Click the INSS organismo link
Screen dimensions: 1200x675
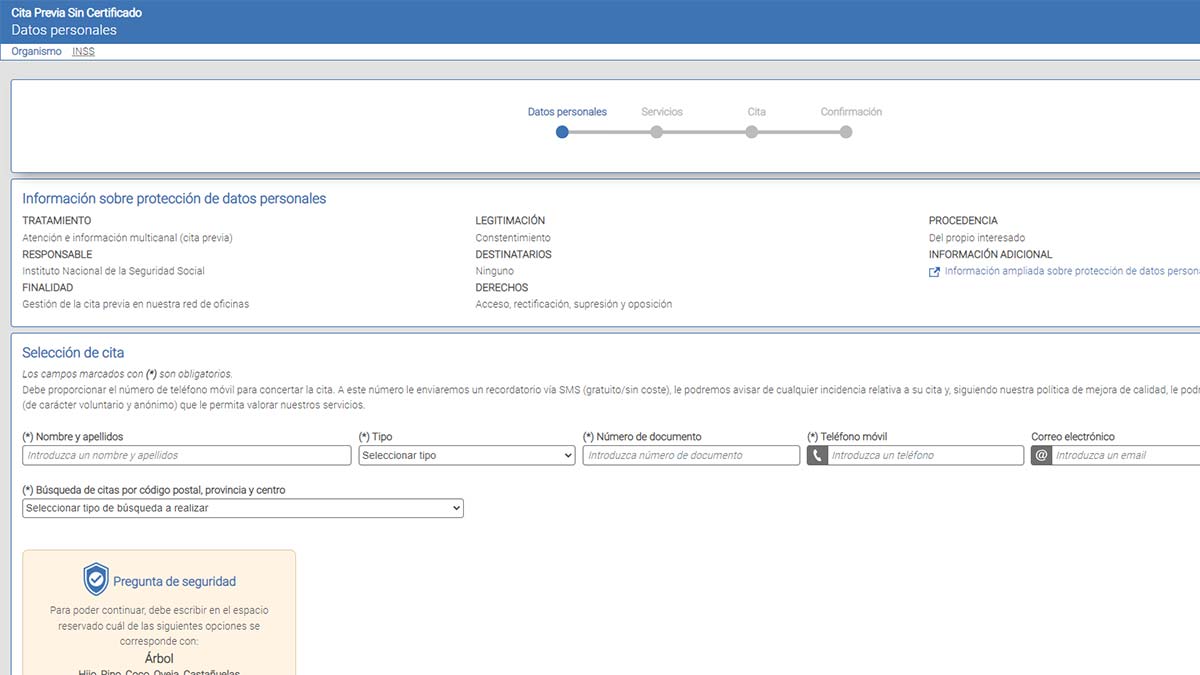coord(83,51)
